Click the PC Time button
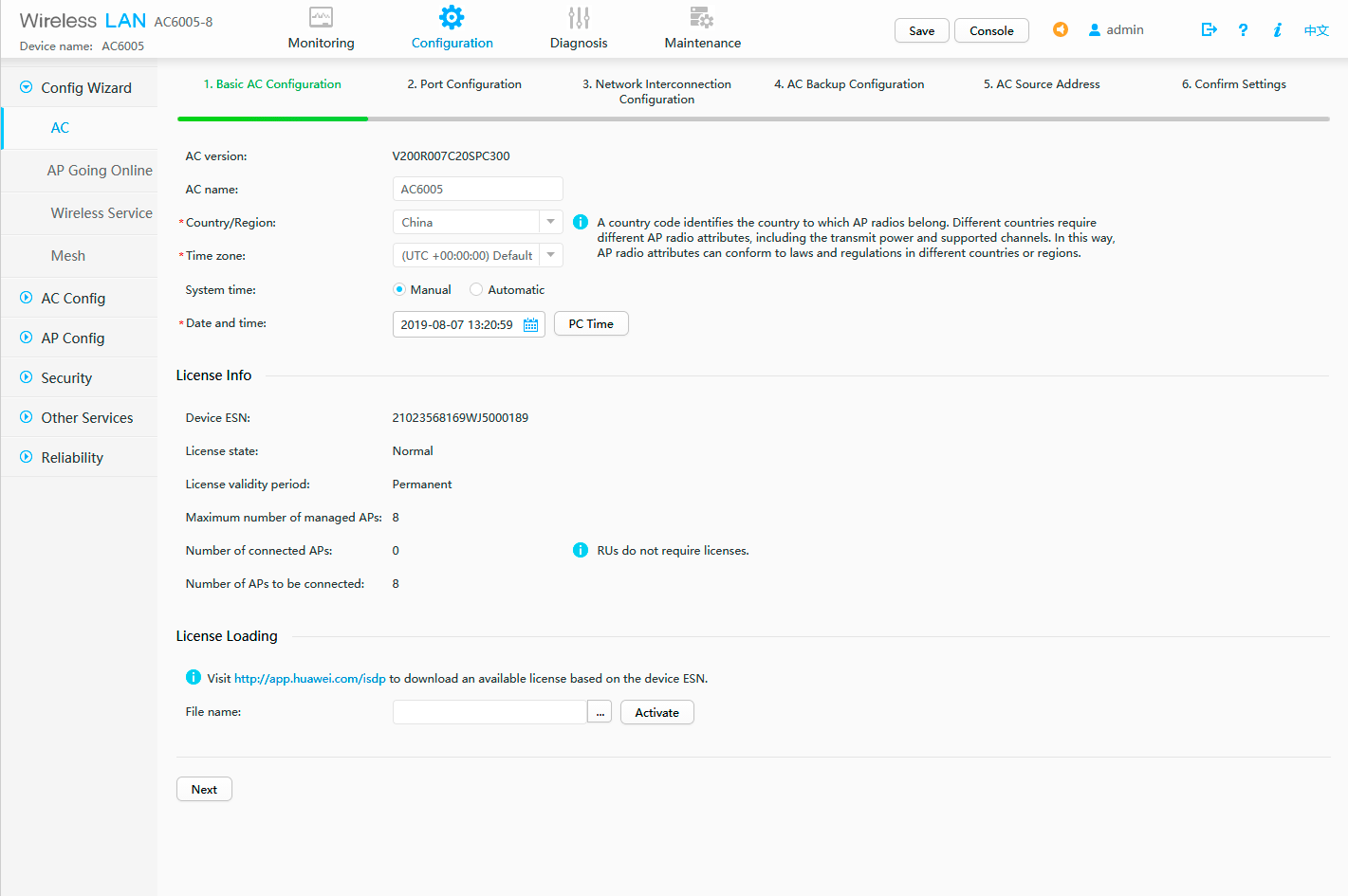Viewport: 1348px width, 896px height. 591,324
